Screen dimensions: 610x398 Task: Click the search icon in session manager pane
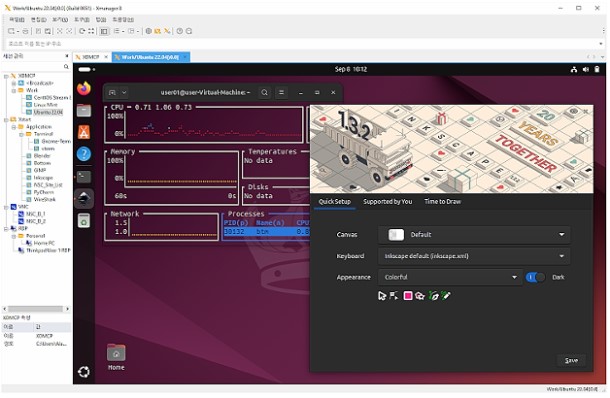click(66, 67)
